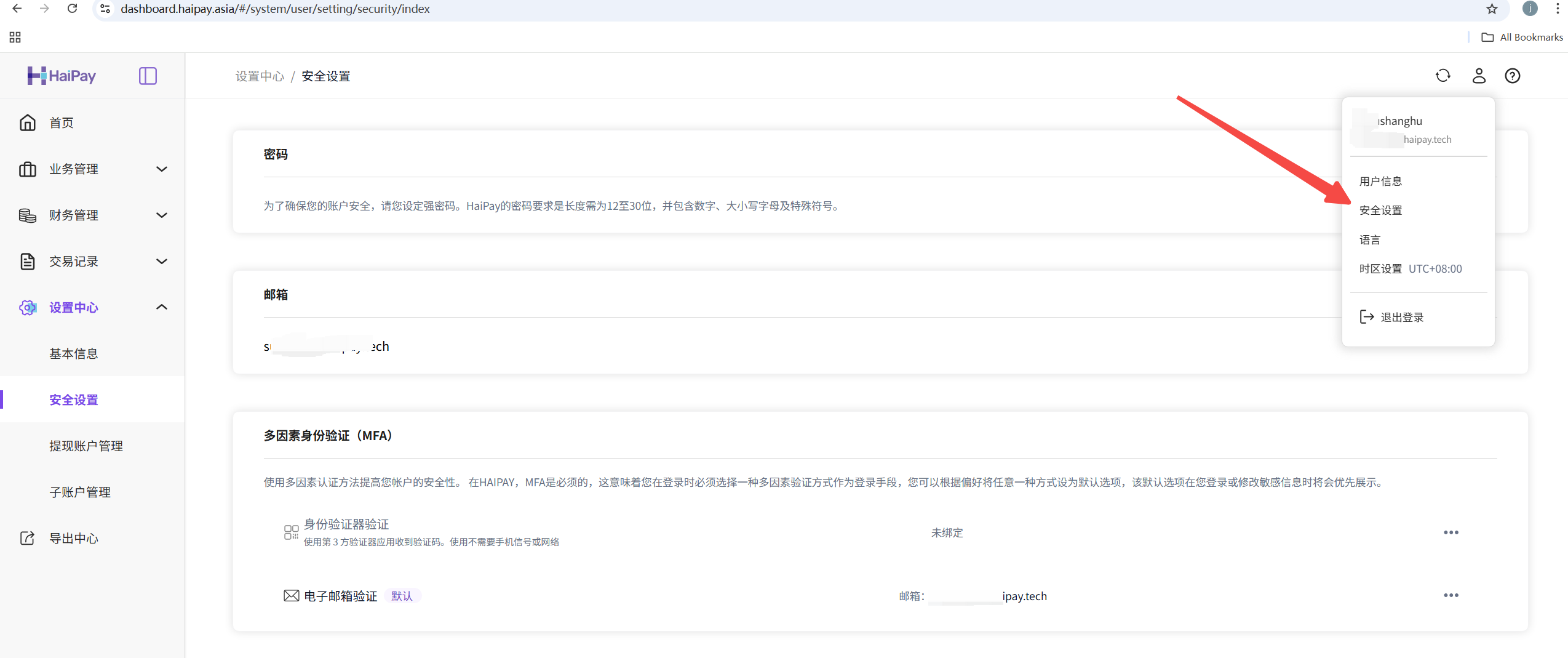Reload the page in browser
The width and height of the screenshot is (1568, 658).
(x=72, y=9)
